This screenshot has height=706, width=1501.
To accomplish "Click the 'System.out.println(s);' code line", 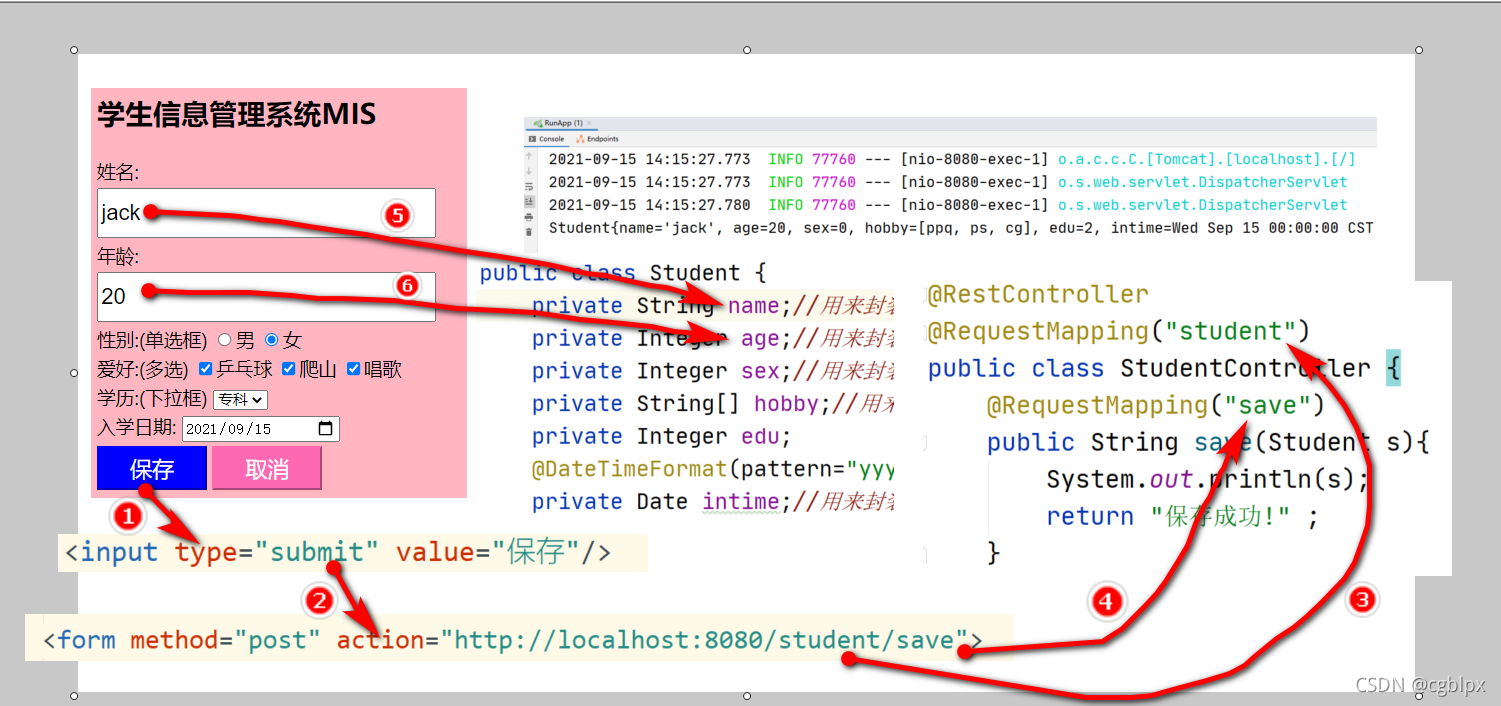I will tap(1207, 479).
